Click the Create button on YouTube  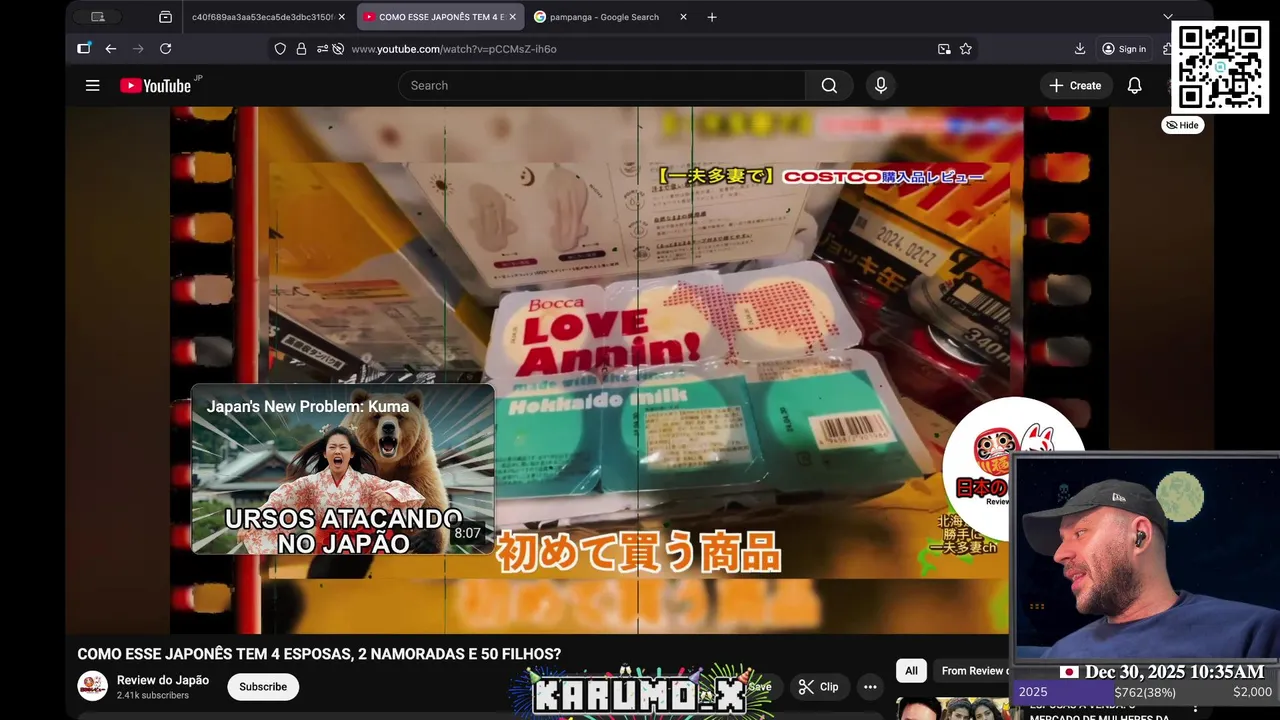1075,86
